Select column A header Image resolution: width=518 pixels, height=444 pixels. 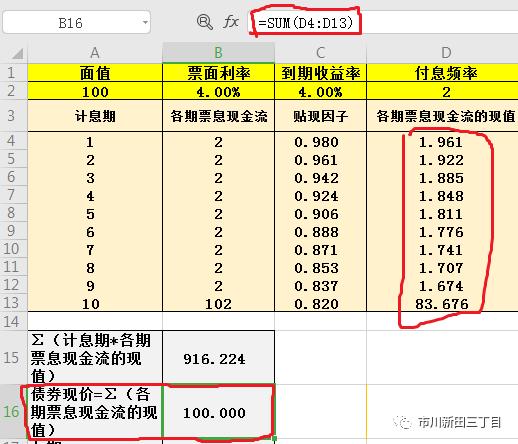coord(95,53)
